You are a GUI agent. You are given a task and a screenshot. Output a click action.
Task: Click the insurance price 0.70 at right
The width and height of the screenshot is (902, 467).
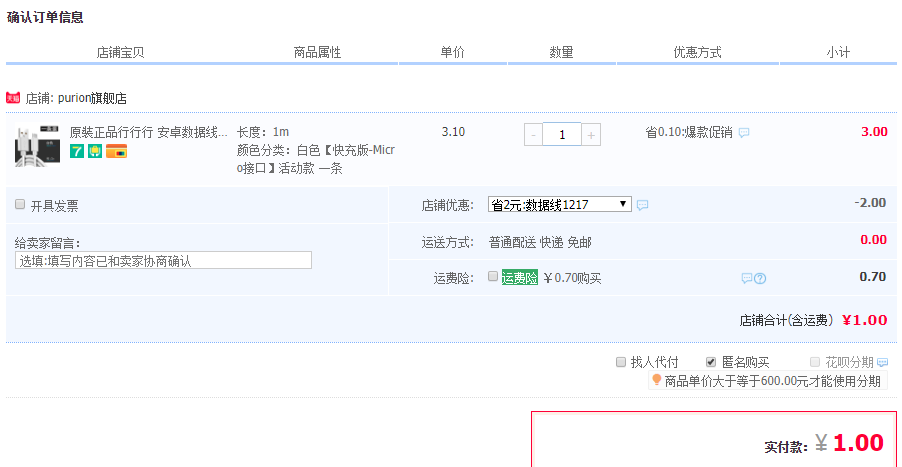pyautogui.click(x=873, y=277)
